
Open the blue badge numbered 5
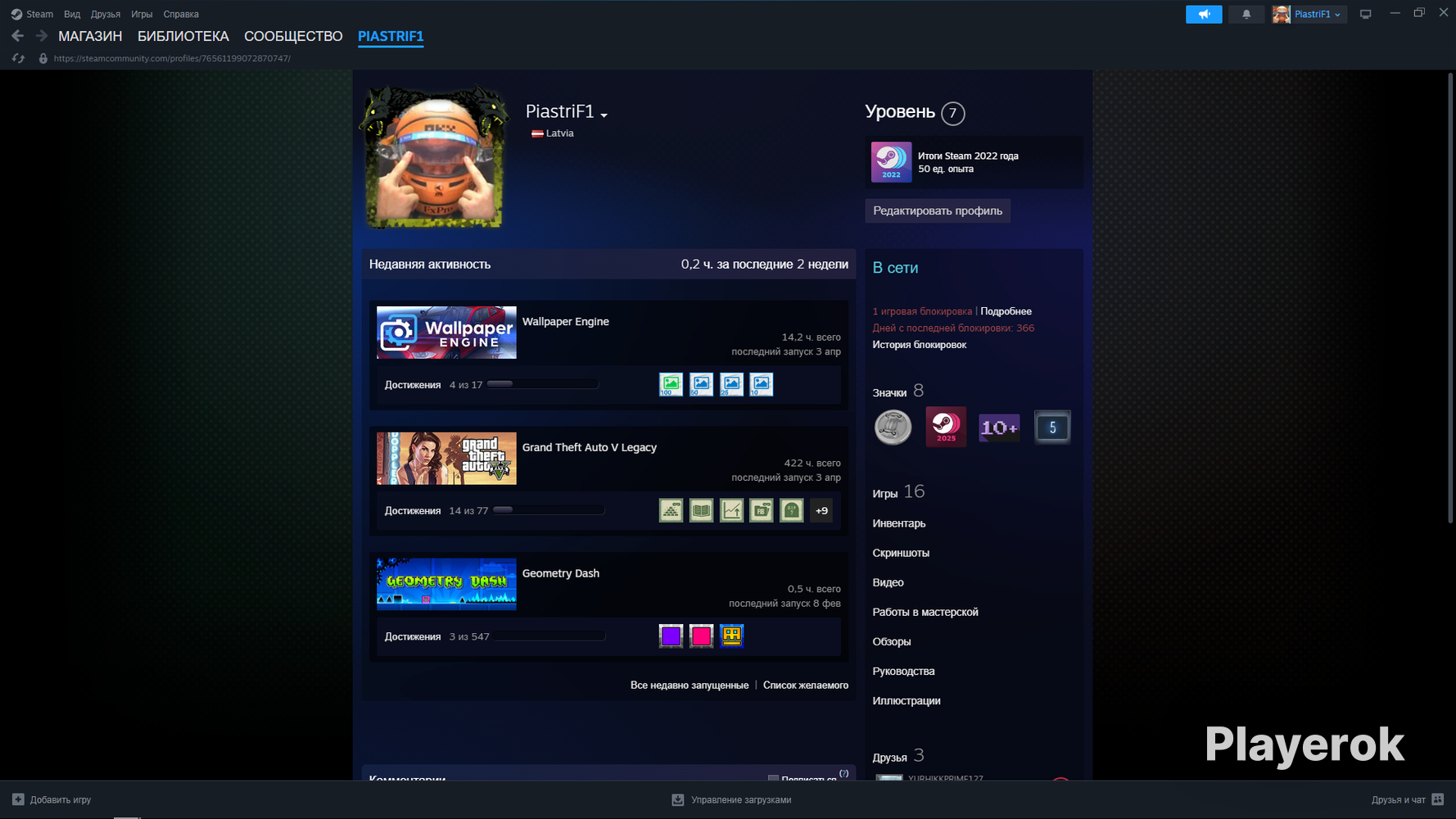point(1052,427)
